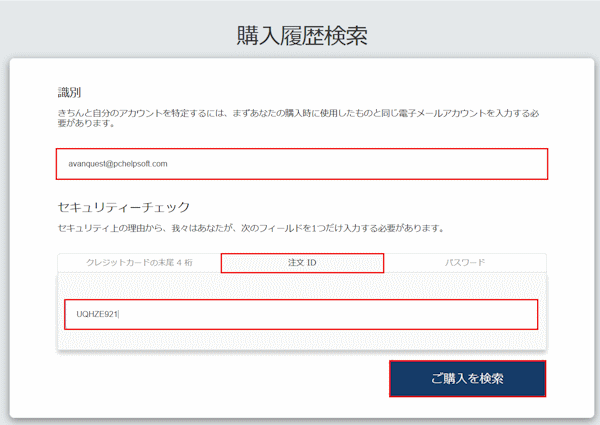This screenshot has height=425, width=600.
Task: Place cursor on the UQHZE921 order code
Action: 97,314
